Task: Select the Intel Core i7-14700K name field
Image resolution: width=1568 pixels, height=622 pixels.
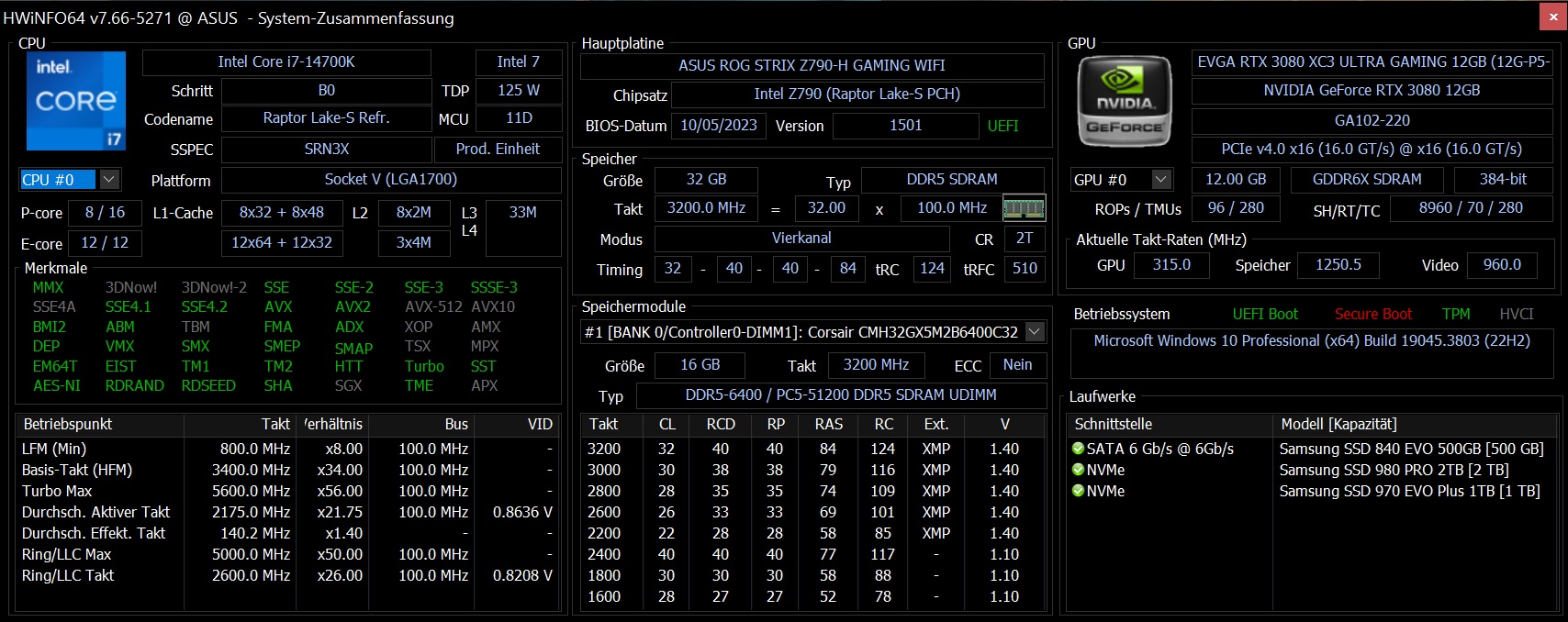Action: [286, 62]
